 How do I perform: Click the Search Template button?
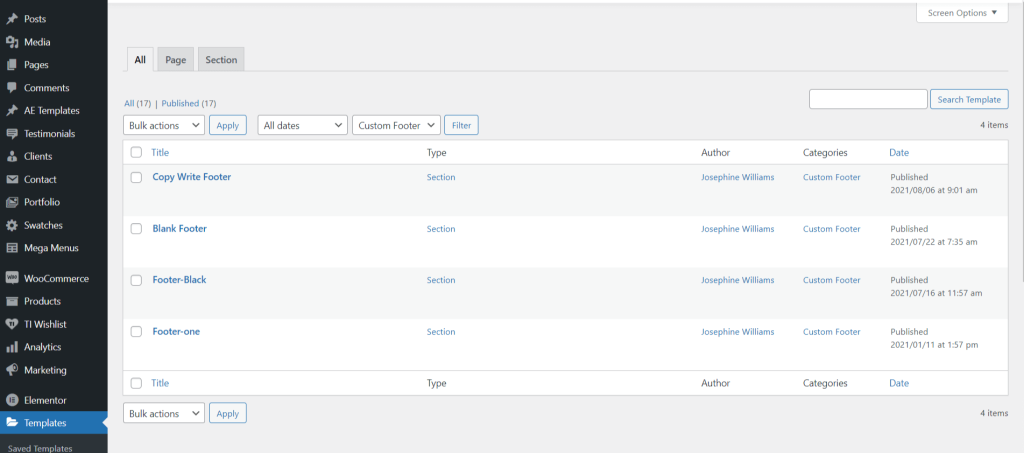(x=969, y=99)
